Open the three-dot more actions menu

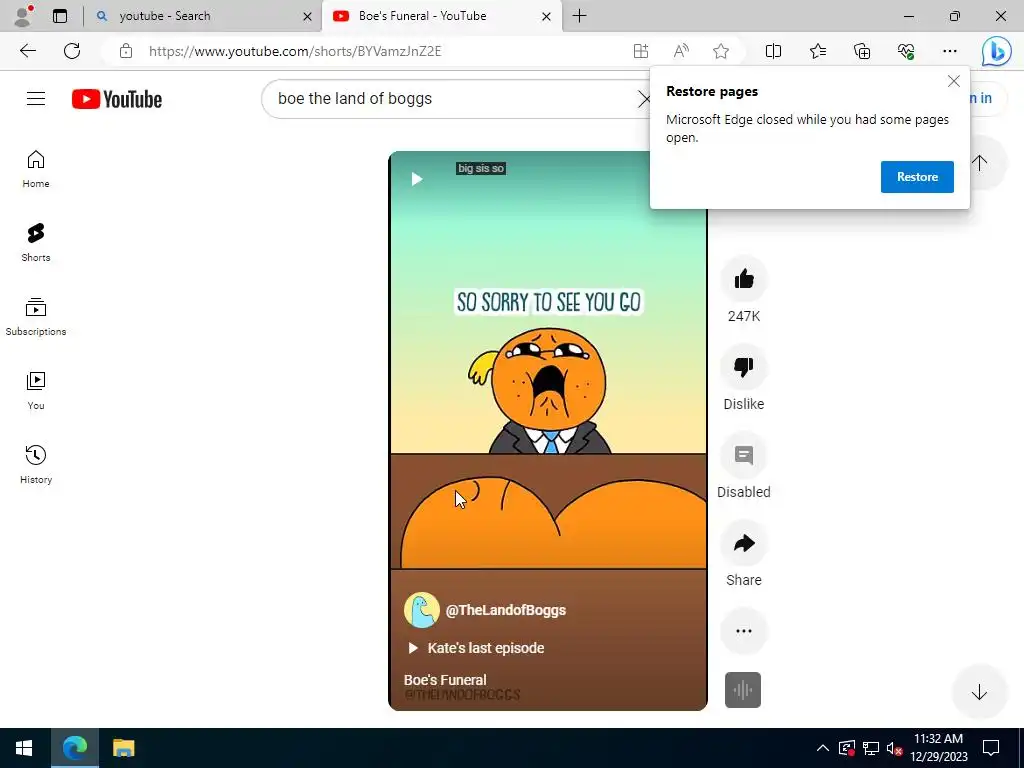point(744,631)
